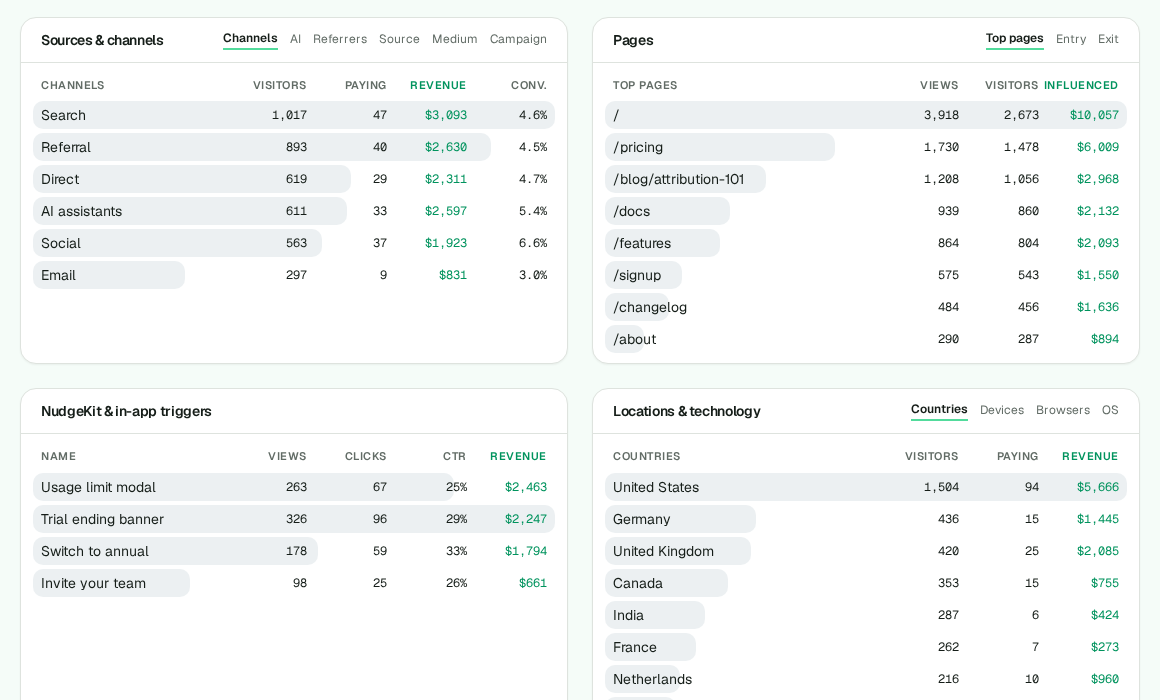Screen dimensions: 1160x700
Task: Click United States revenue $5,666
Action: [x=1098, y=487]
